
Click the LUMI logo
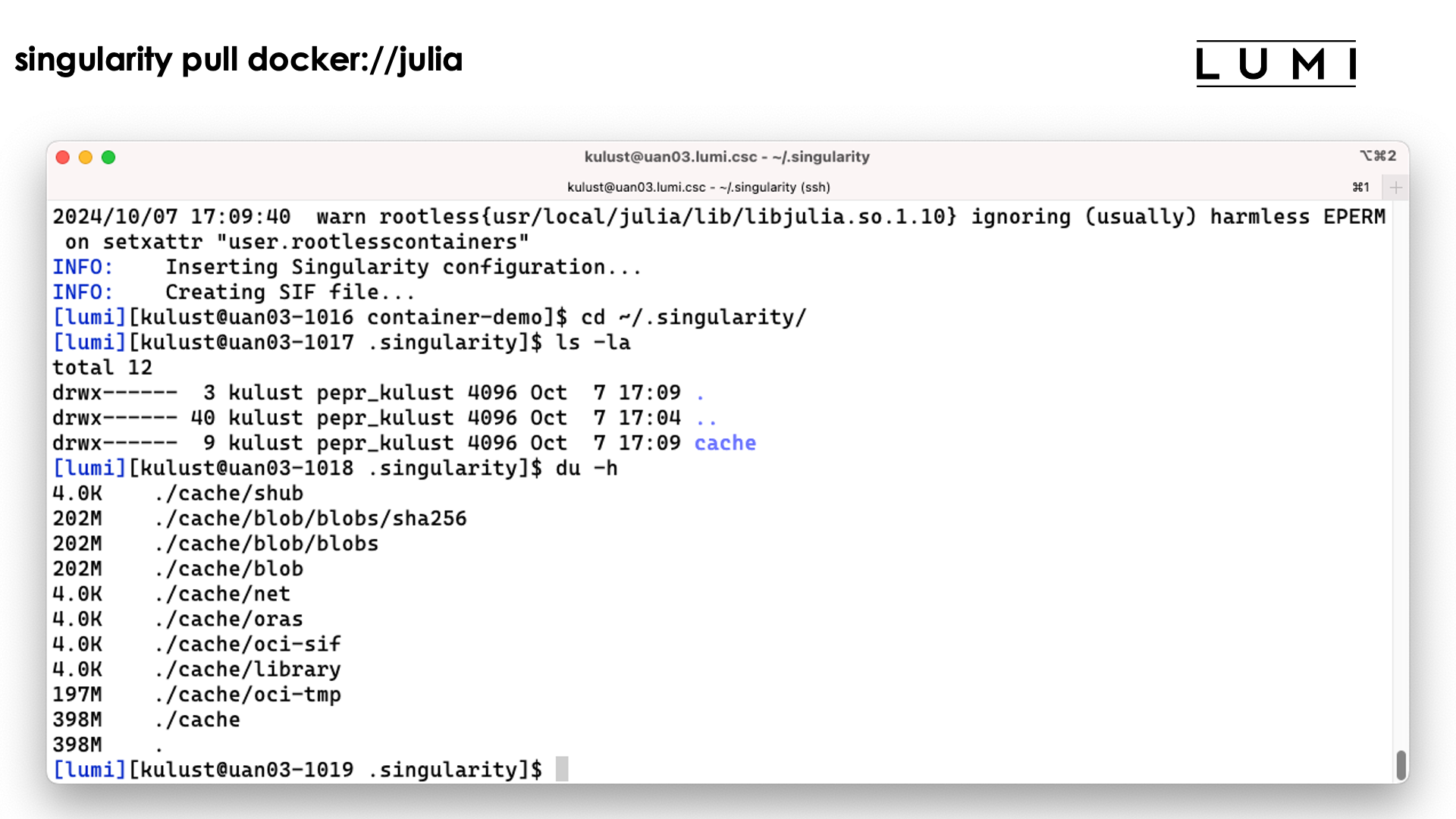[x=1276, y=64]
